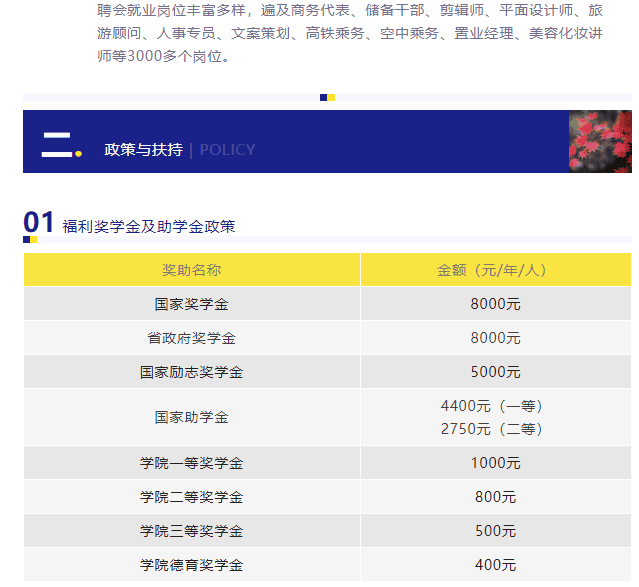Click the "二." section number icon
This screenshot has width=639, height=587.
pyautogui.click(x=60, y=144)
